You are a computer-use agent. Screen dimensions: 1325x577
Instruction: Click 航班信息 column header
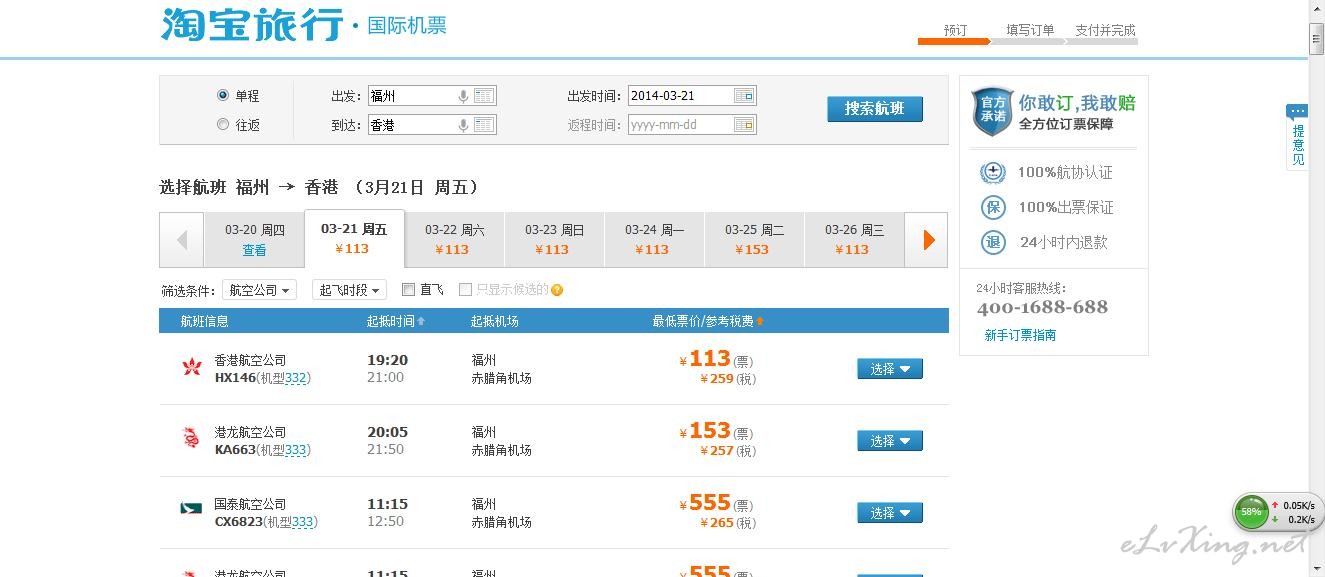click(x=204, y=321)
